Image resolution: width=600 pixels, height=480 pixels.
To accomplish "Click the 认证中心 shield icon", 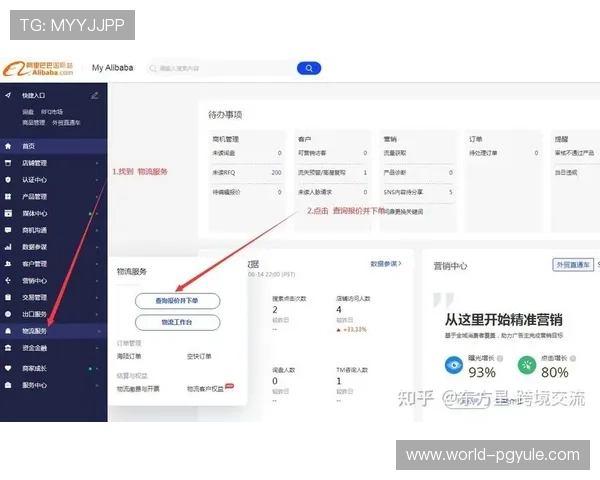I will click(8, 180).
